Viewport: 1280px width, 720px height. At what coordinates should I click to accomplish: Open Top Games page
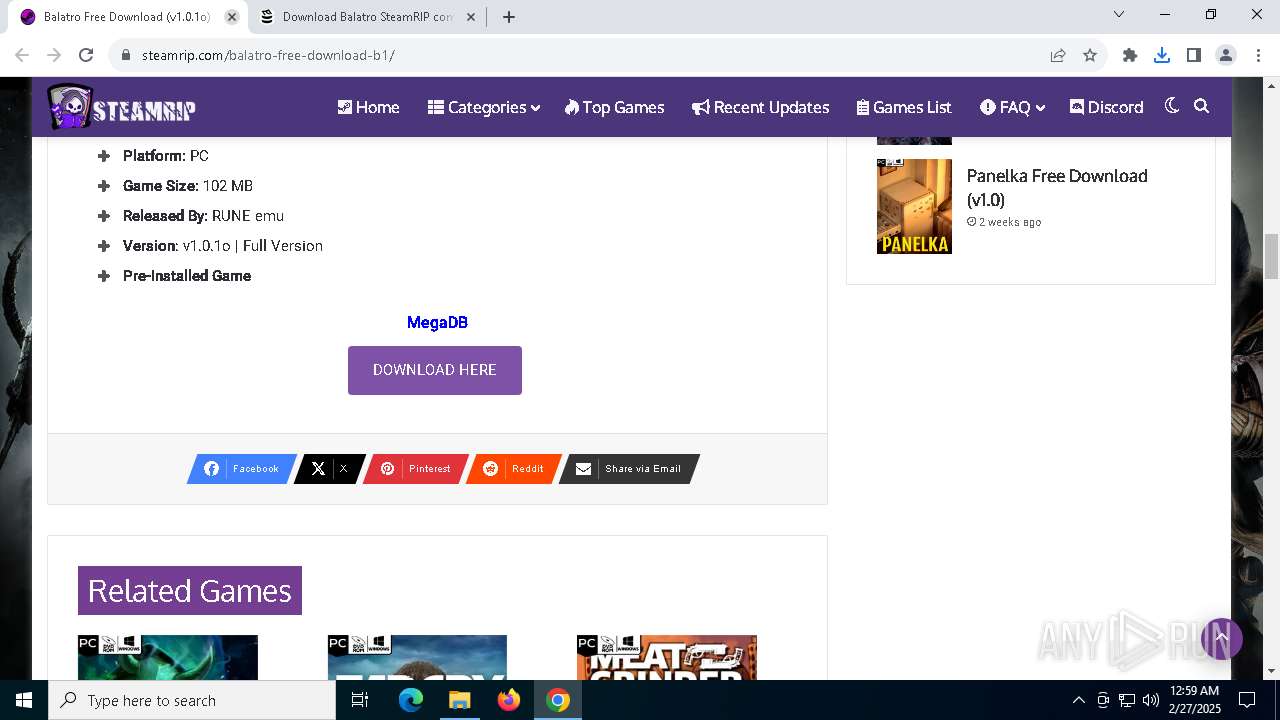click(614, 107)
